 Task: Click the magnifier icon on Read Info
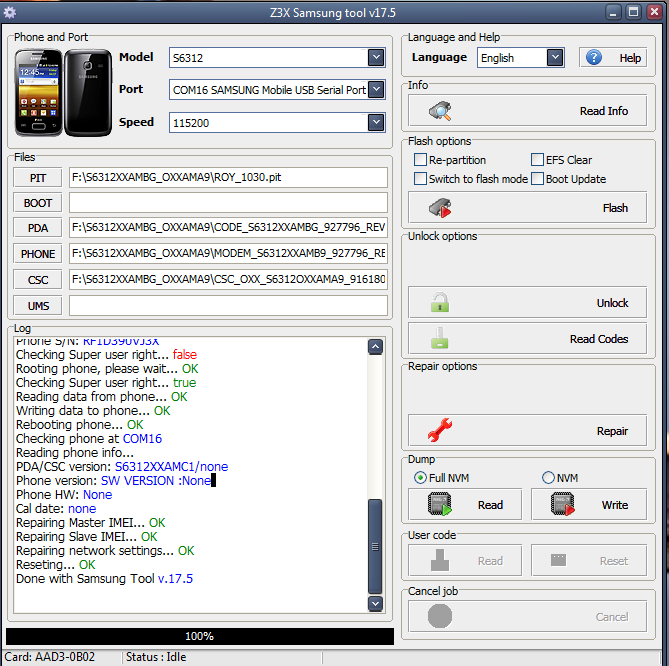[x=440, y=111]
